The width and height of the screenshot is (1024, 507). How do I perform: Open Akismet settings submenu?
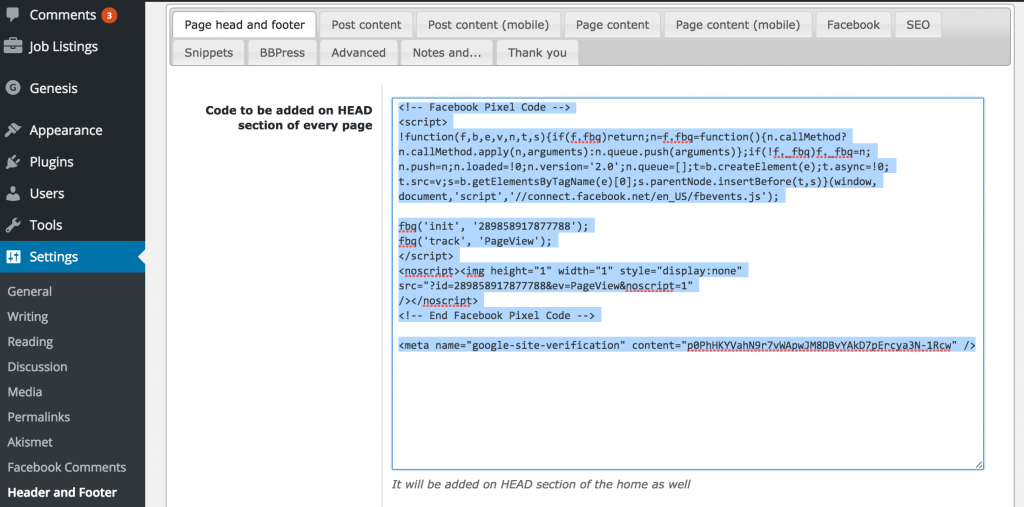29,442
